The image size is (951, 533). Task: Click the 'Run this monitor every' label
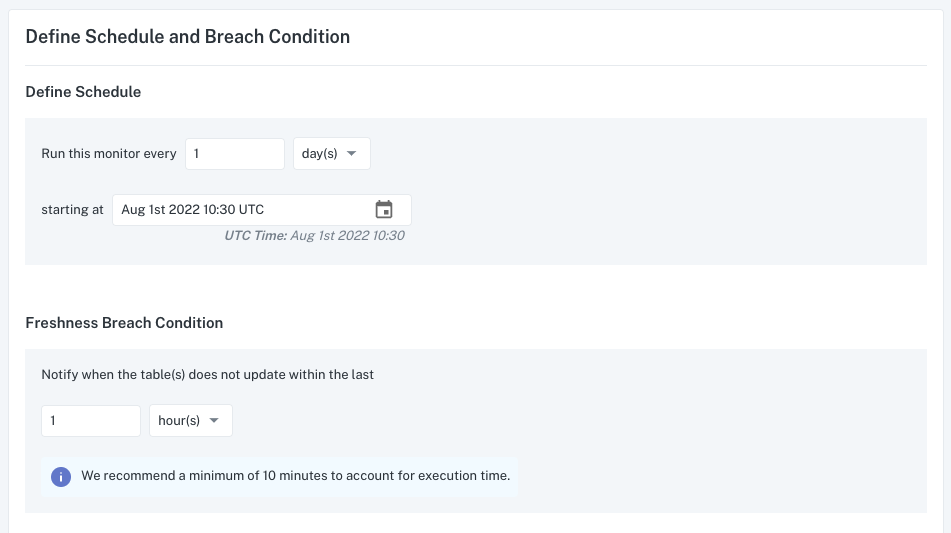click(x=109, y=154)
